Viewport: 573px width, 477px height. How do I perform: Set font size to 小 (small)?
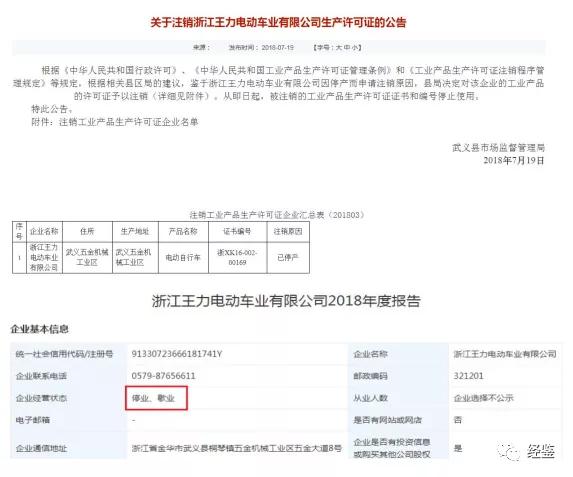pyautogui.click(x=354, y=48)
